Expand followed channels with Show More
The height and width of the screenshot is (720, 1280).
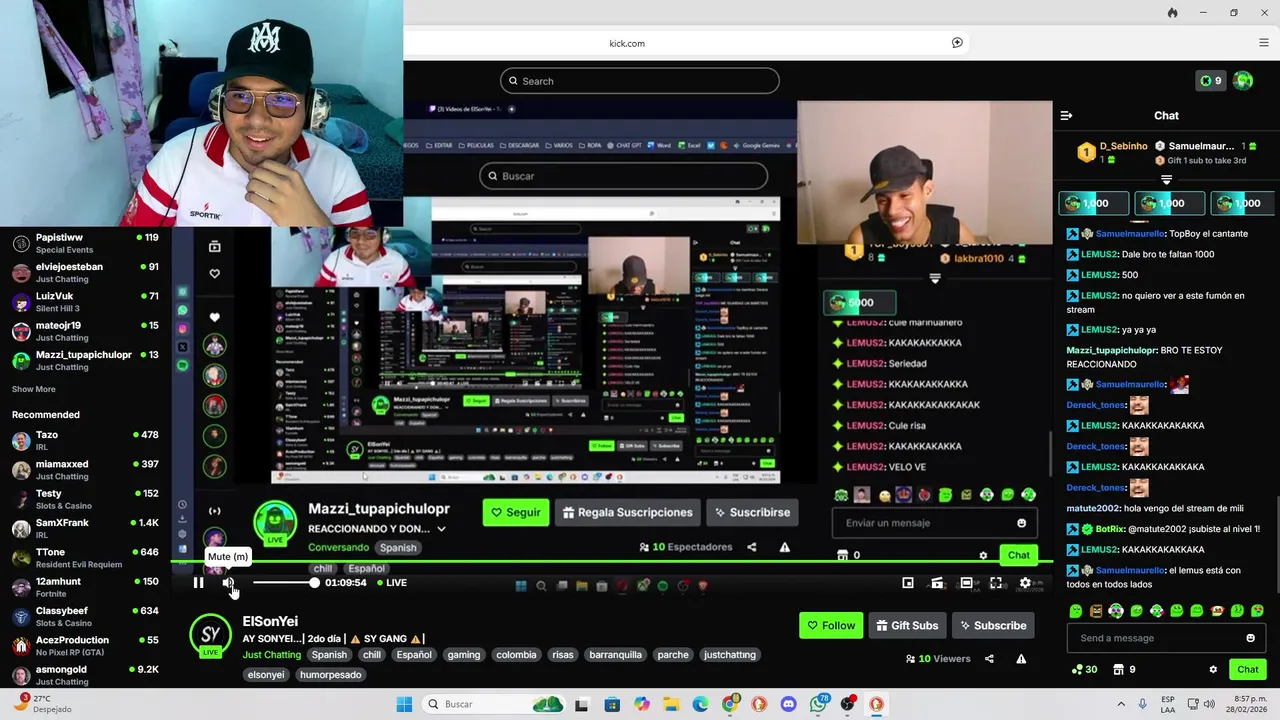click(x=34, y=389)
